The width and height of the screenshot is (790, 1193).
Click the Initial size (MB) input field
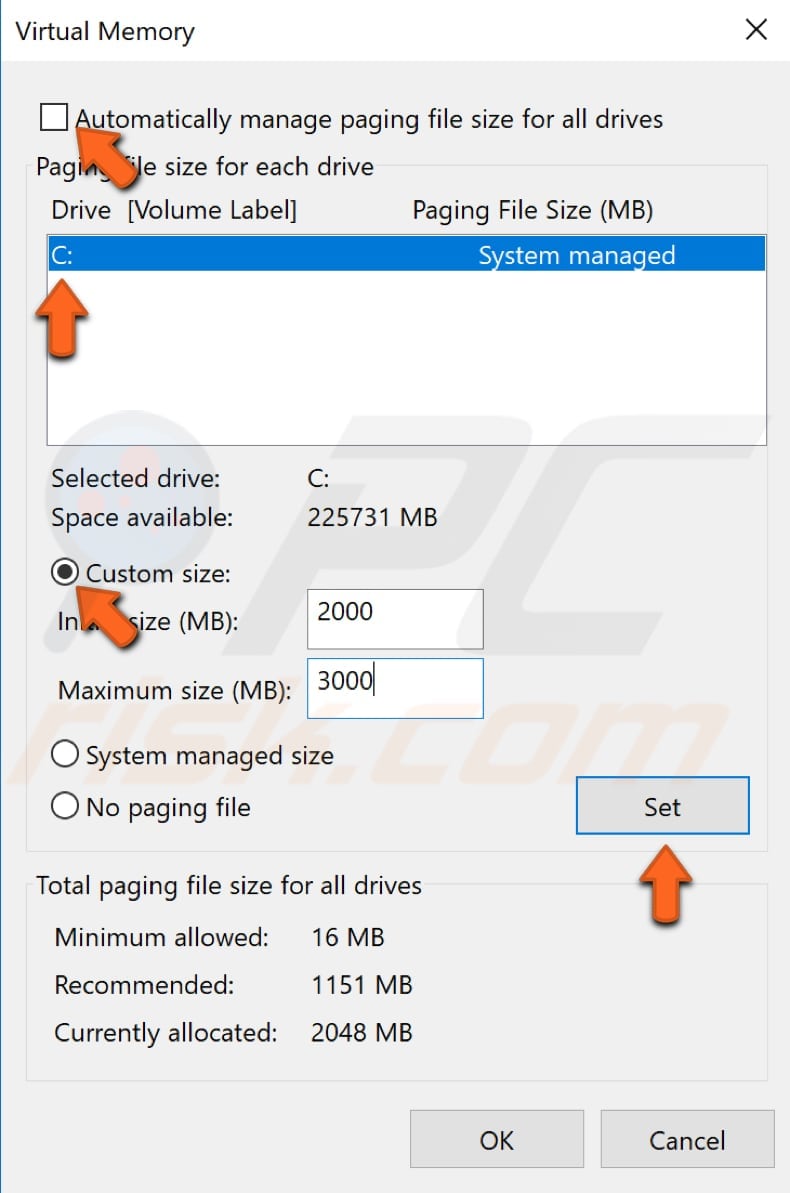tap(395, 619)
